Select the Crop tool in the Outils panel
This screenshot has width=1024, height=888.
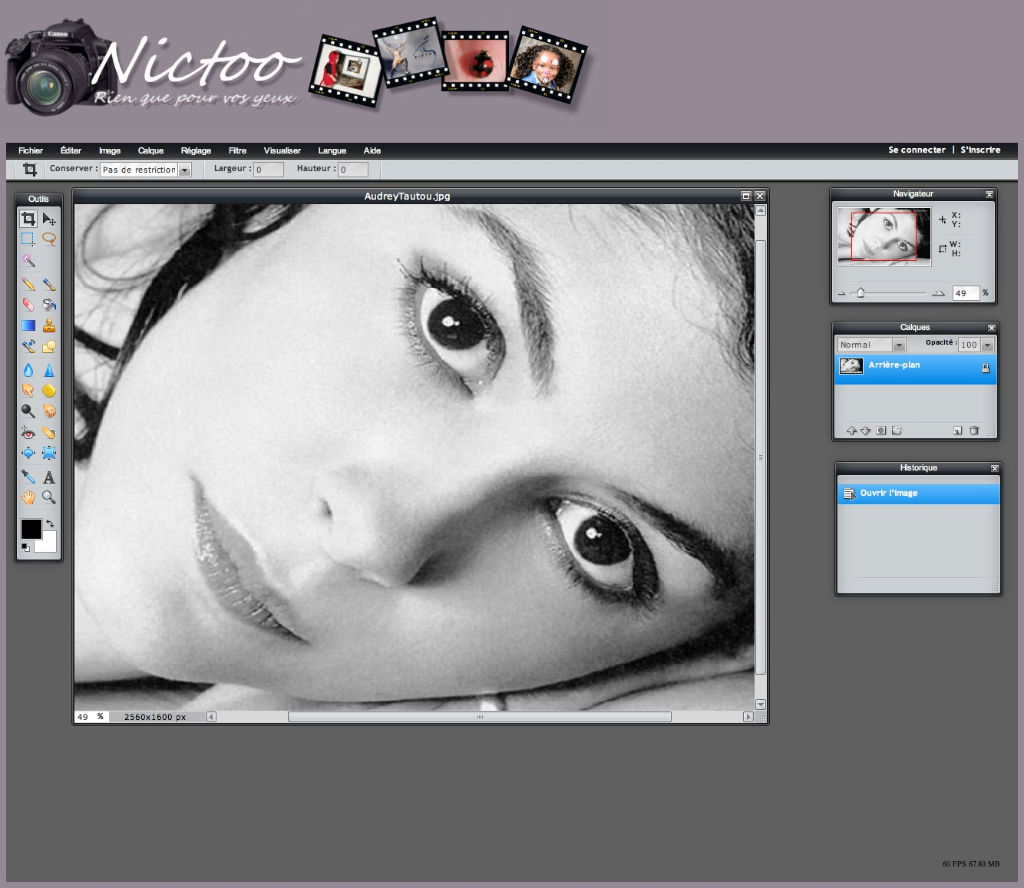29,218
